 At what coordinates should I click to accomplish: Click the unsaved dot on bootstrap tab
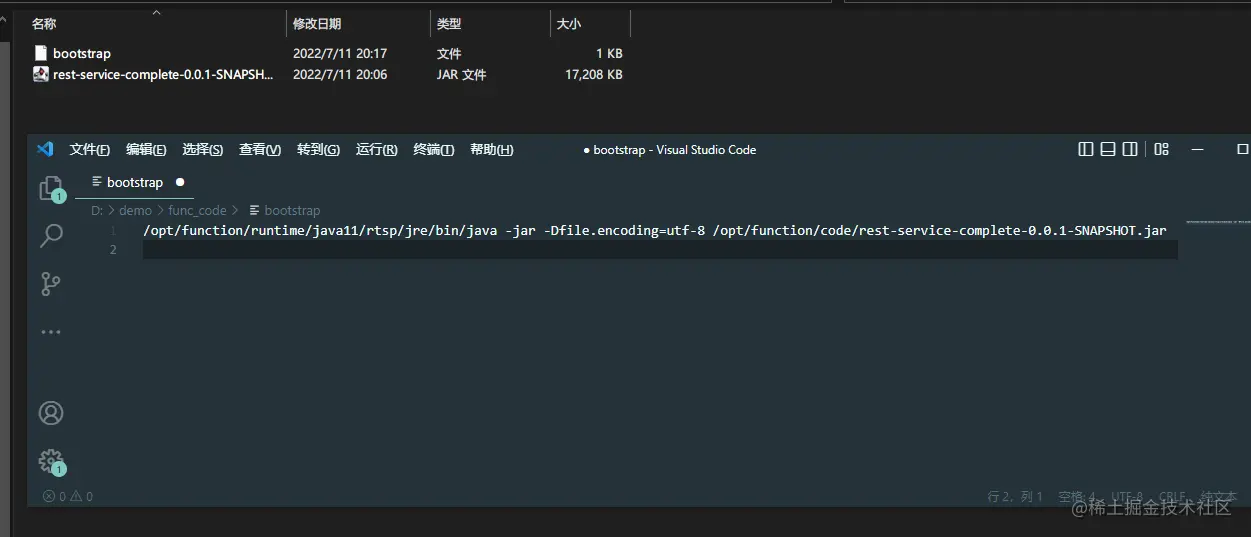(x=180, y=182)
